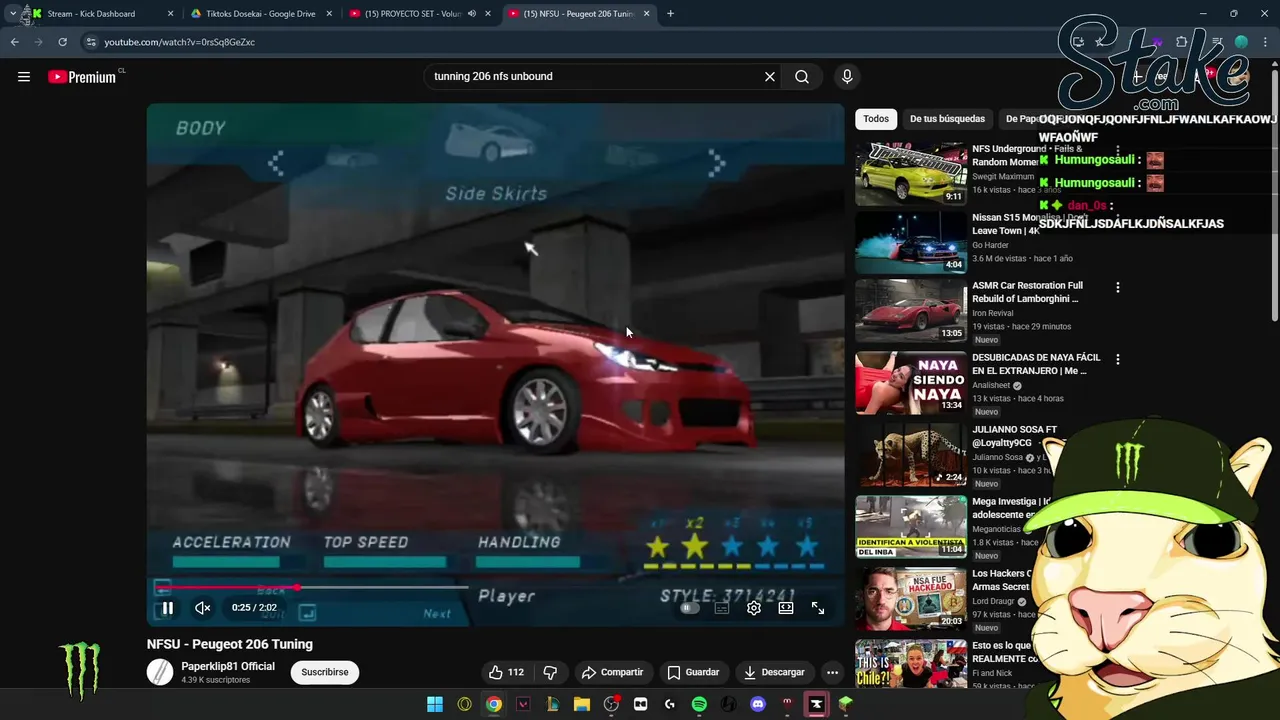This screenshot has width=1280, height=720.
Task: Open Discord from taskbar
Action: (x=757, y=704)
